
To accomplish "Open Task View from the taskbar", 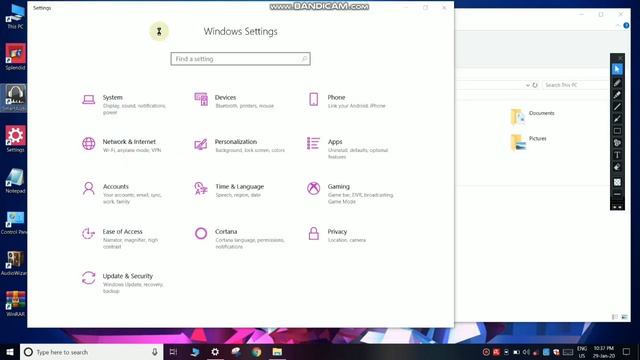I will [x=173, y=352].
